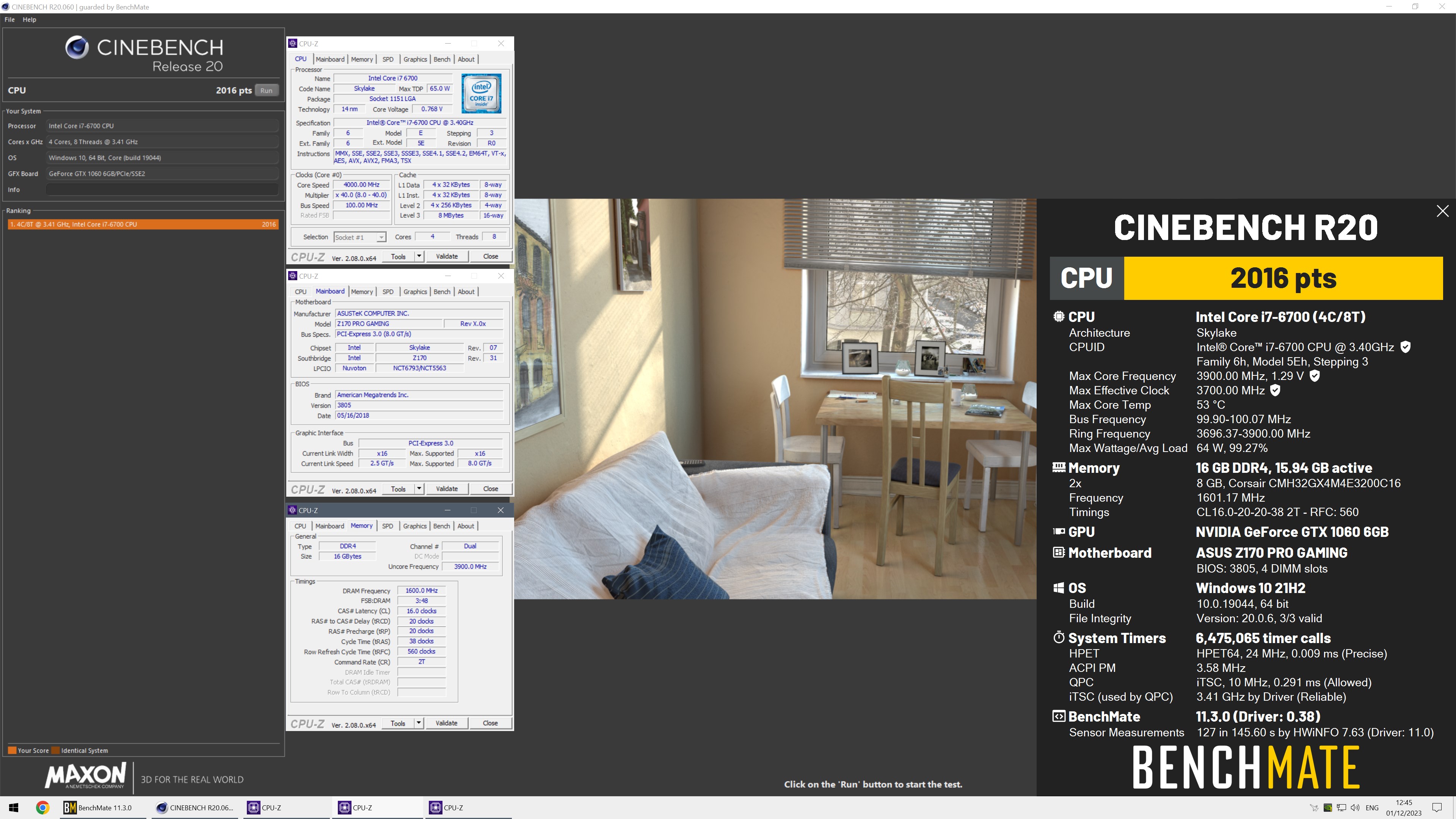Open the Selection Socket #1 combo box
This screenshot has height=819, width=1456.
359,237
